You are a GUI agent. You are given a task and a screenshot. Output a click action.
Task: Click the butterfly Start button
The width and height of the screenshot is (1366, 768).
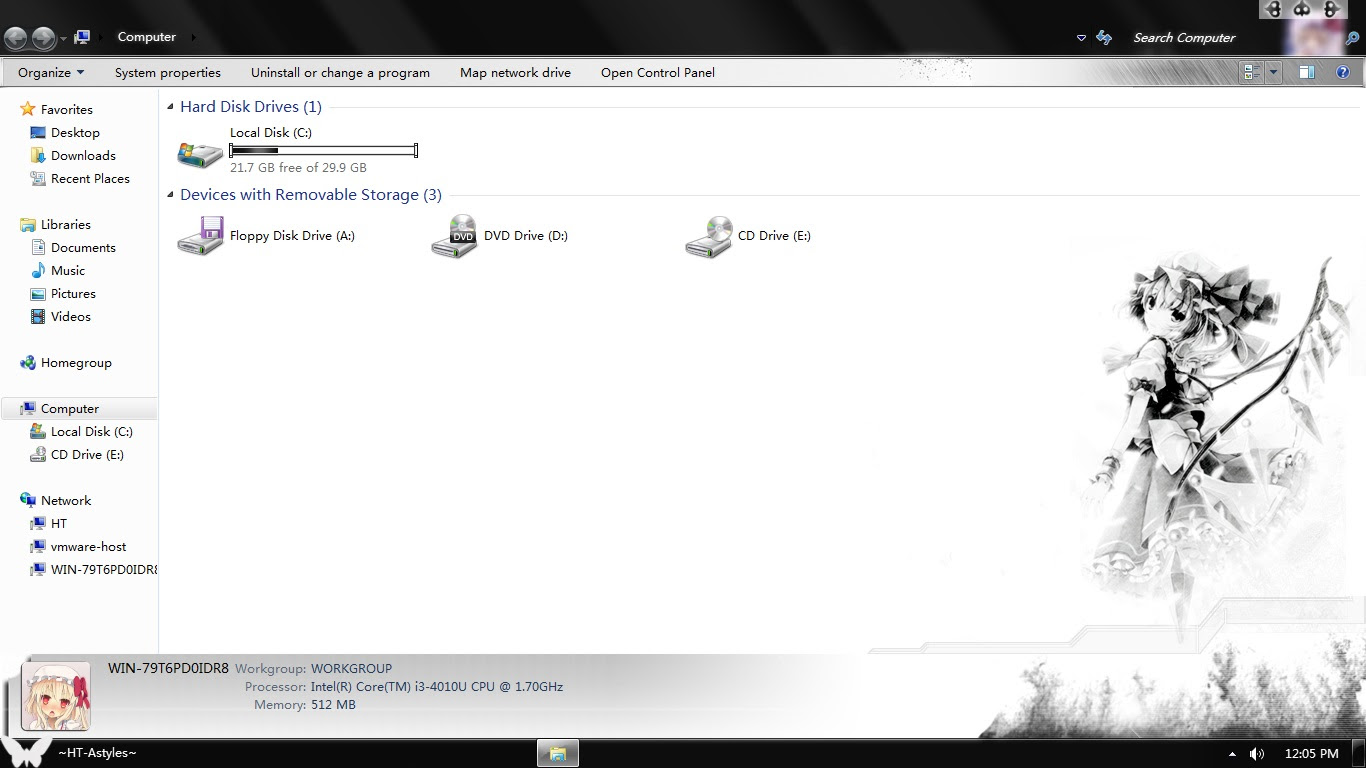(x=25, y=752)
